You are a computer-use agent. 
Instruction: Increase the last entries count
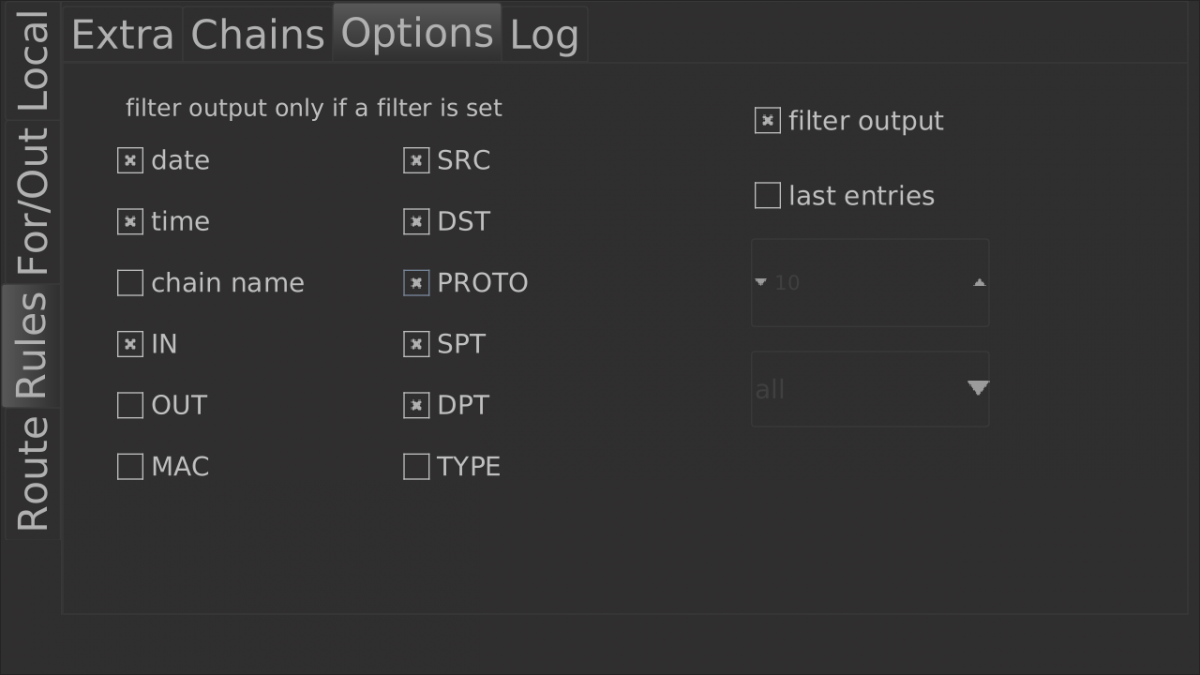point(979,283)
